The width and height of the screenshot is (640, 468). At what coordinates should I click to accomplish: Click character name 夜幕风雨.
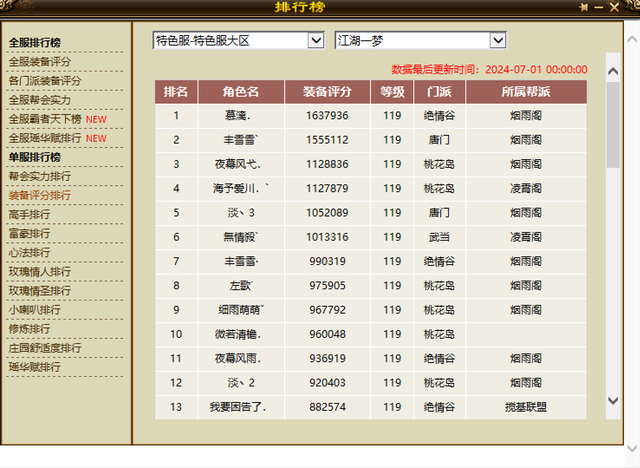(x=238, y=359)
